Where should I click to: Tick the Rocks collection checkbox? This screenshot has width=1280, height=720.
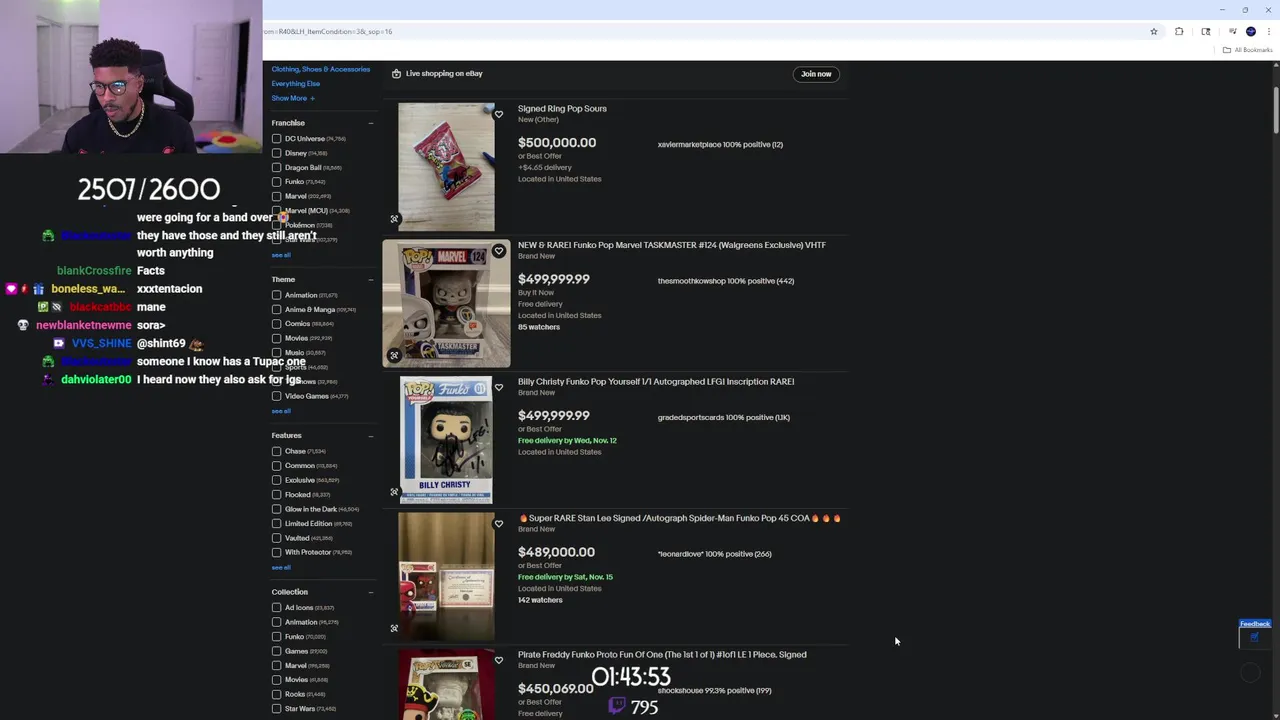276,694
